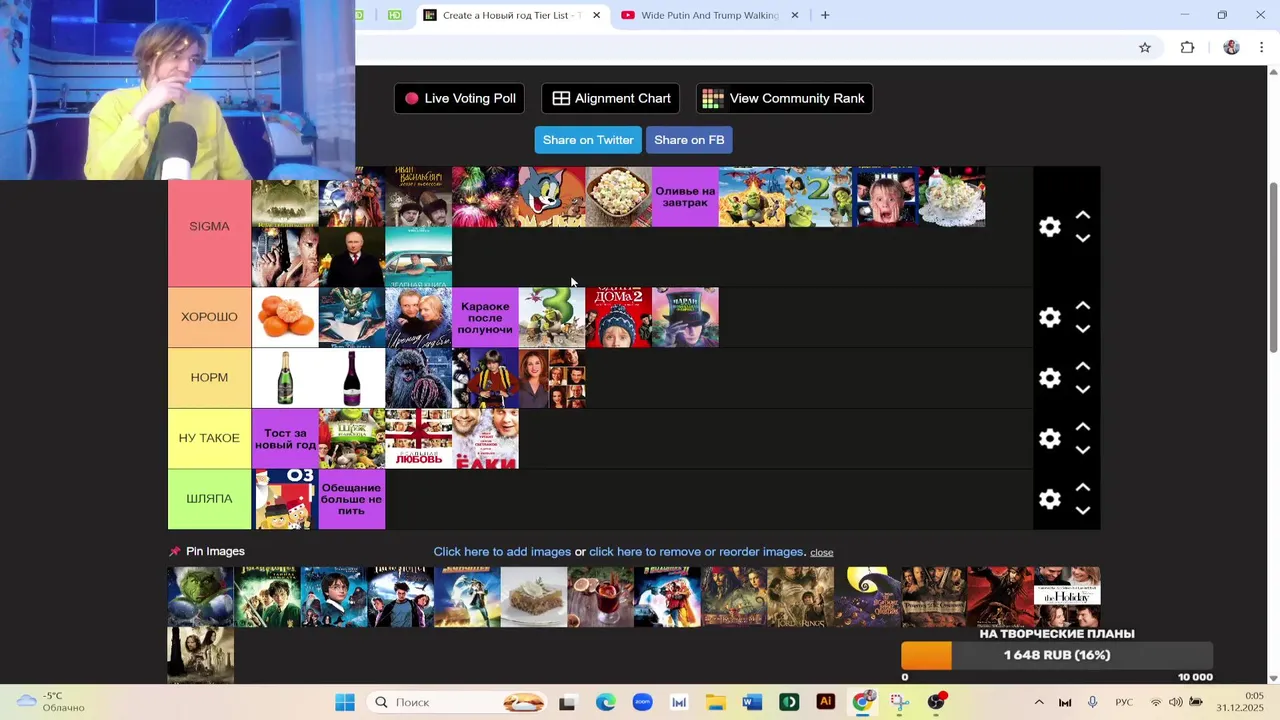This screenshot has height=720, width=1280.
Task: Close the image tray hint link
Action: tap(822, 552)
